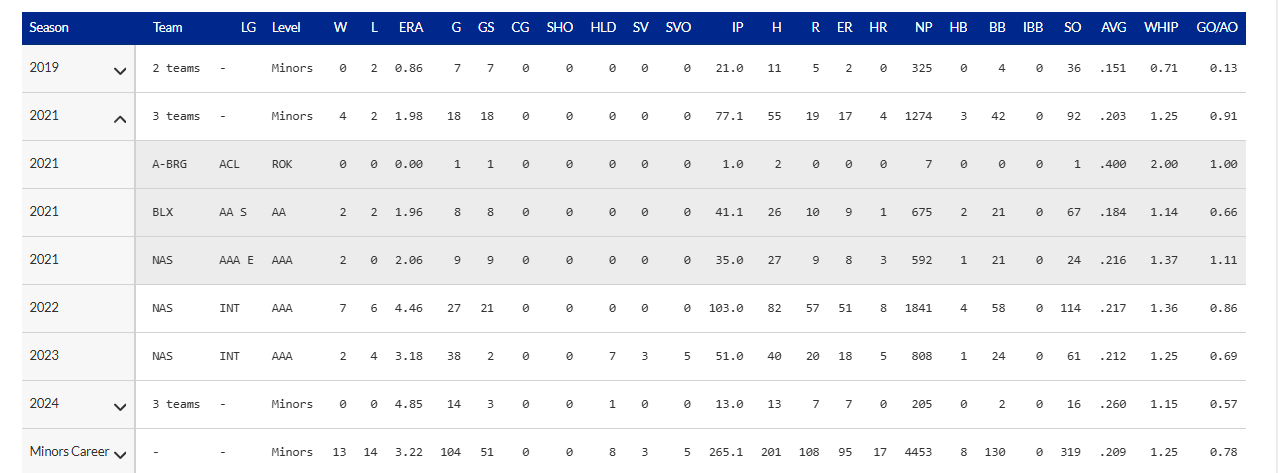Sort by WHIP column header
The image size is (1278, 473).
1161,28
